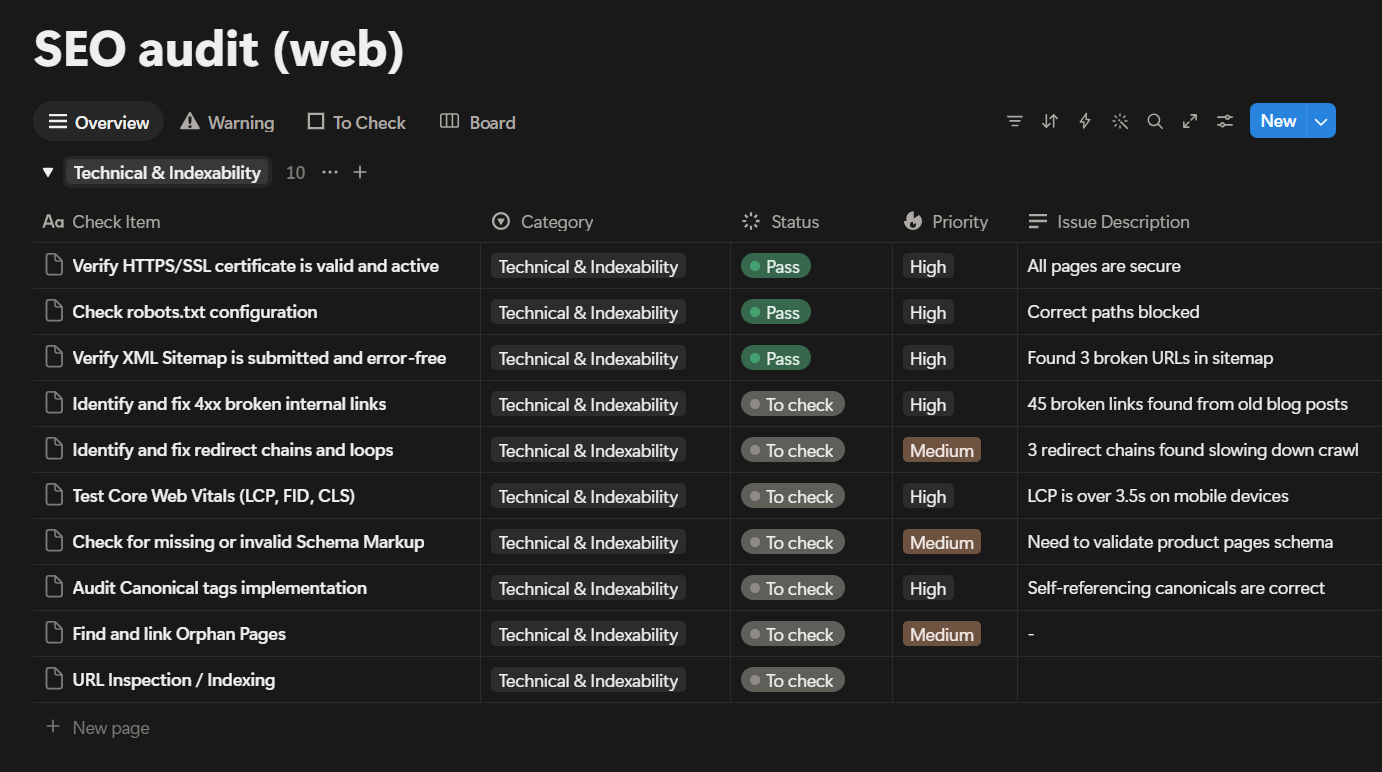This screenshot has height=772, width=1382.
Task: Click the Issue Description column header
Action: (x=1109, y=221)
